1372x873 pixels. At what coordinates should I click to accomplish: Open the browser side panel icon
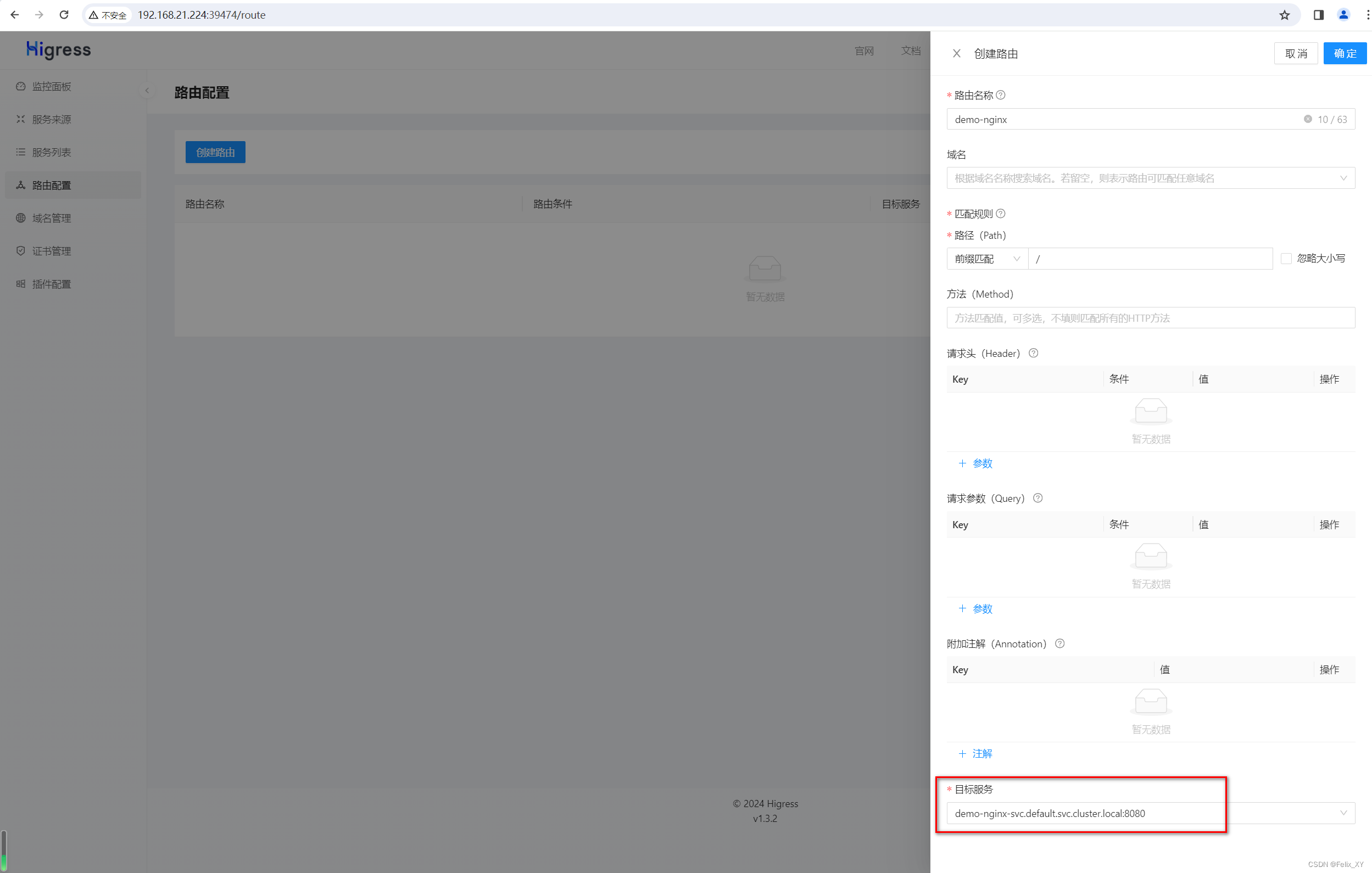coord(1318,15)
